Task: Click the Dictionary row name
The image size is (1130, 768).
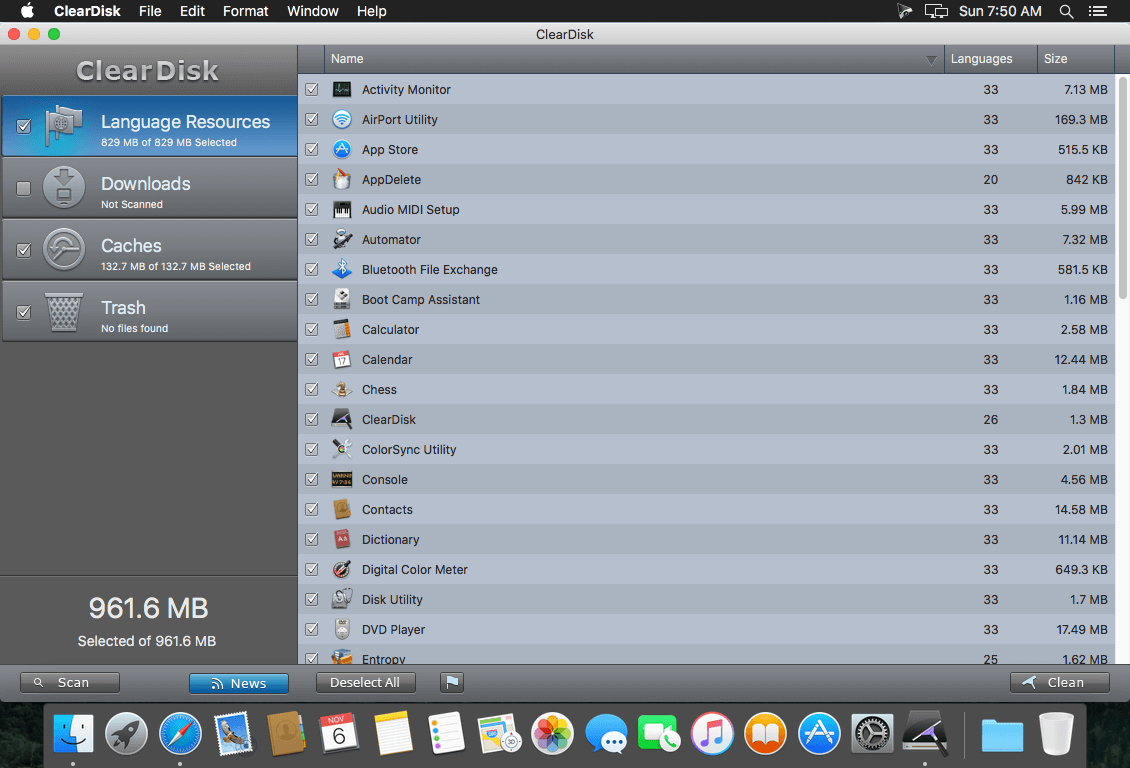Action: click(x=390, y=540)
